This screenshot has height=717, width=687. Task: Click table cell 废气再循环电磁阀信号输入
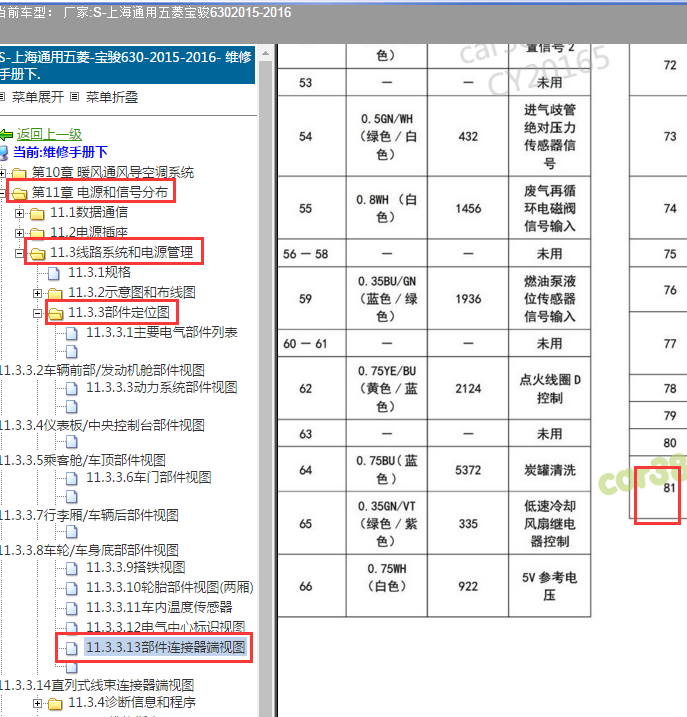tap(549, 208)
